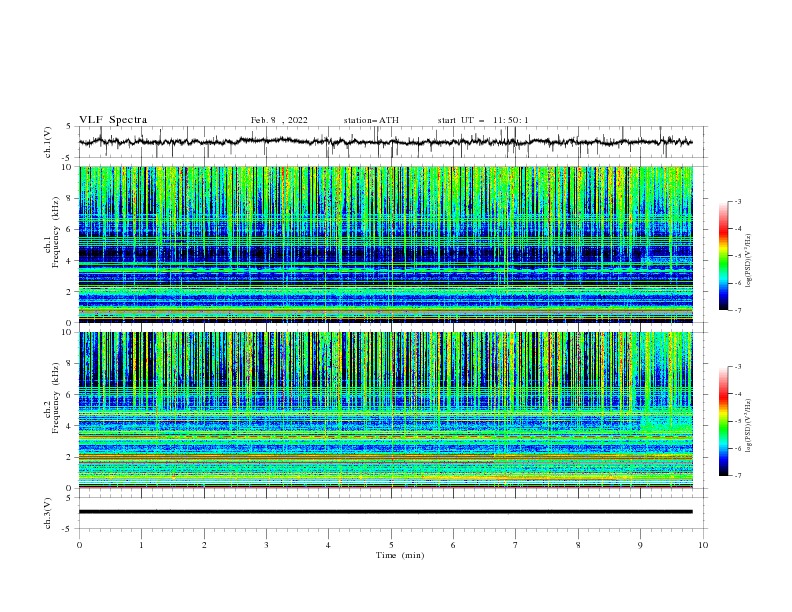Click the time axis tick label '5'
Image resolution: width=792 pixels, height=612 pixels.
click(x=391, y=545)
